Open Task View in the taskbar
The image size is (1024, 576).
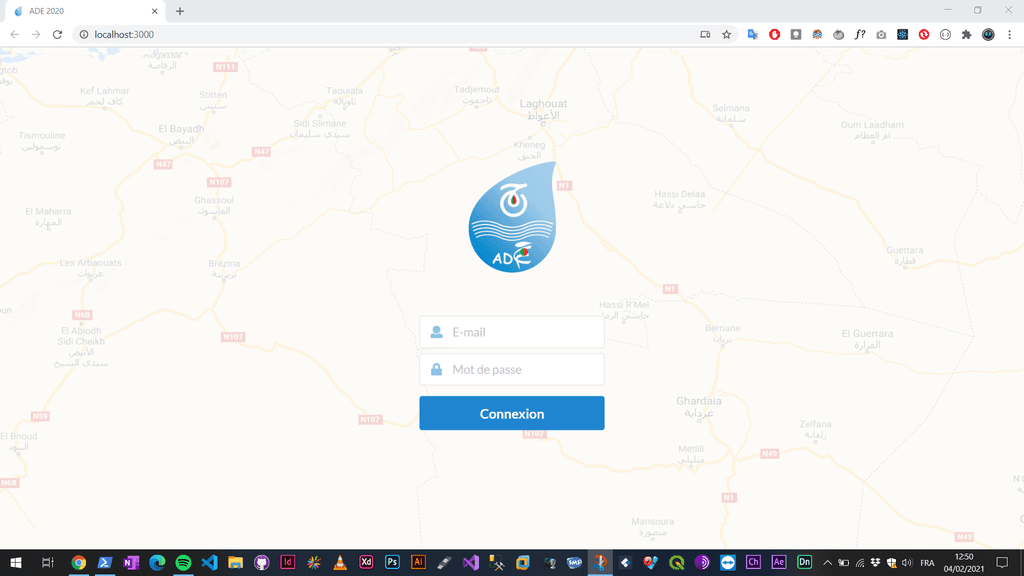tap(47, 562)
